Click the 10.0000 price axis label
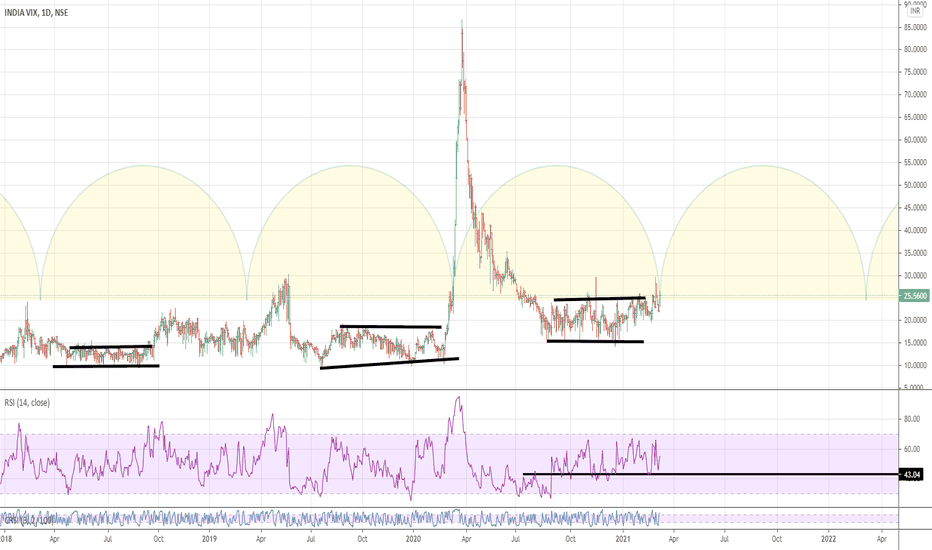This screenshot has width=932, height=550. tap(915, 365)
